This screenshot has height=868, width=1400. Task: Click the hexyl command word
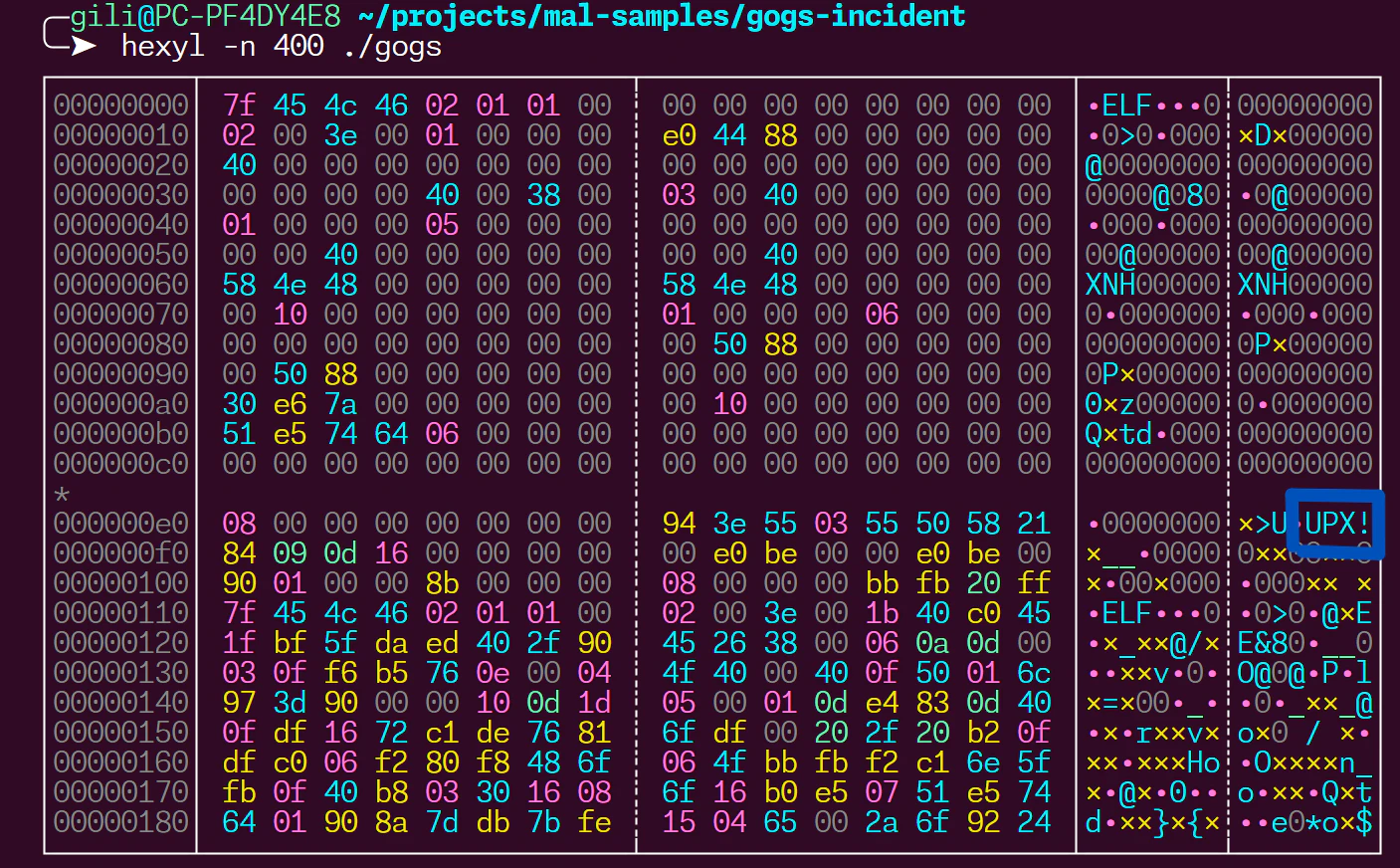(162, 46)
